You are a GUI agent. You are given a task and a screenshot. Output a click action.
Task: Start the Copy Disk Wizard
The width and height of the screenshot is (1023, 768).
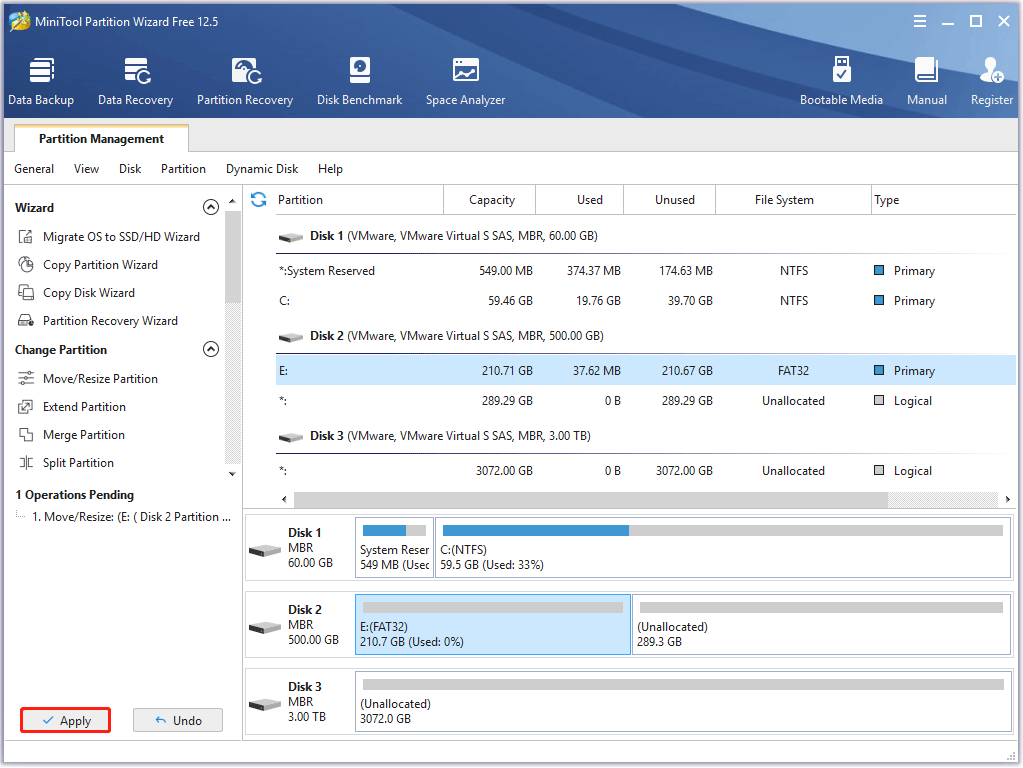pos(76,292)
